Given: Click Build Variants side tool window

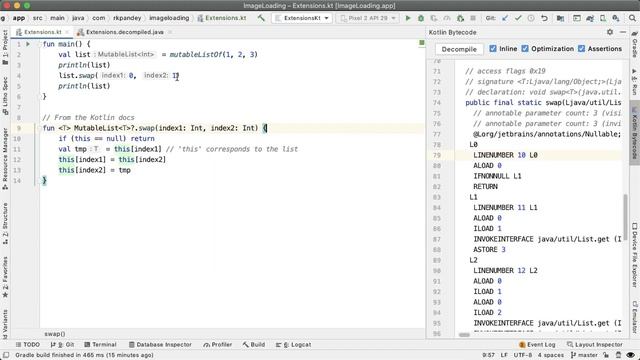Looking at the screenshot, I should coord(5,324).
